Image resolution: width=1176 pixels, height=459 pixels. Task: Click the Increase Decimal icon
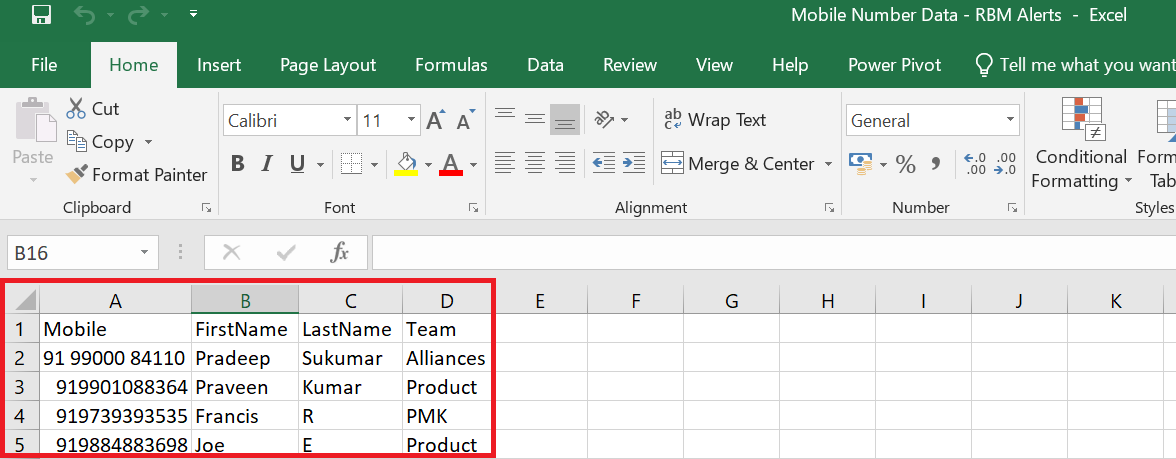point(974,164)
